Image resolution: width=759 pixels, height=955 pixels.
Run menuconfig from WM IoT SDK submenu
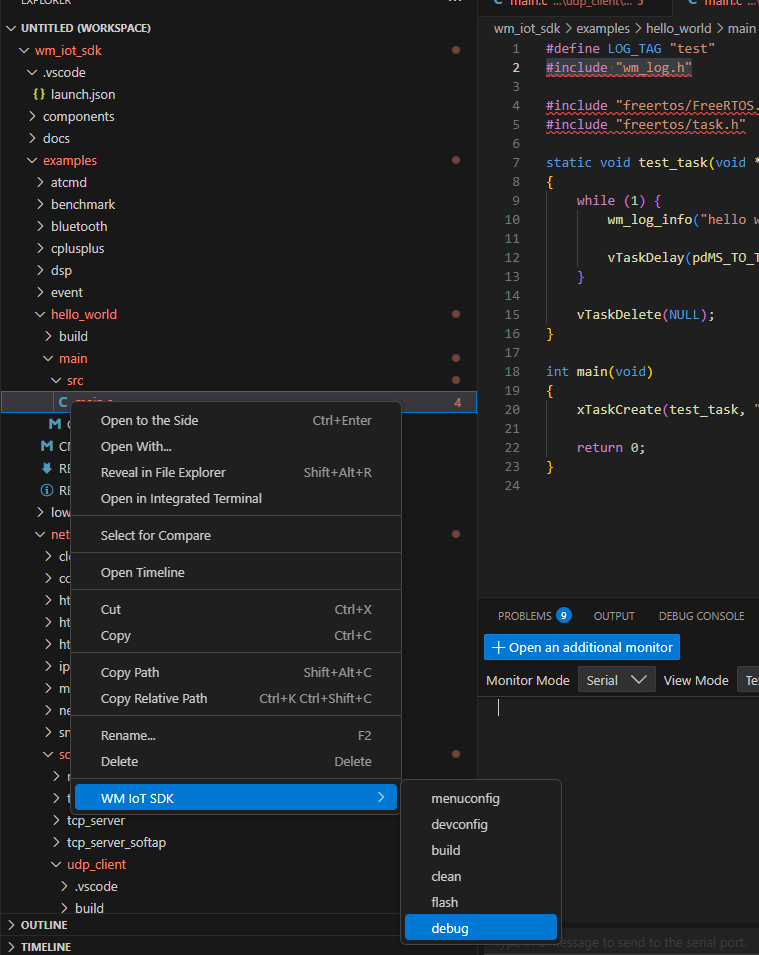pos(481,798)
